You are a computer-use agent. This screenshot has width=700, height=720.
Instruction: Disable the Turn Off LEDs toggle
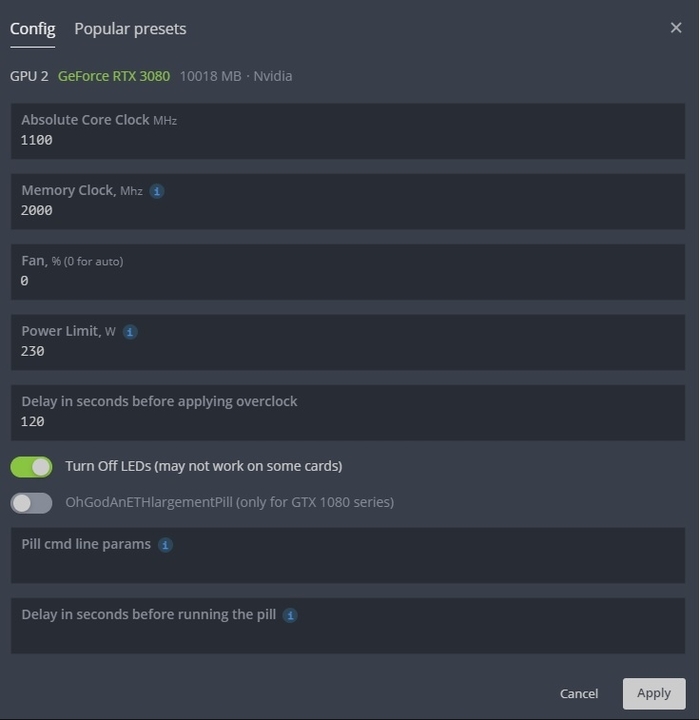tap(31, 467)
